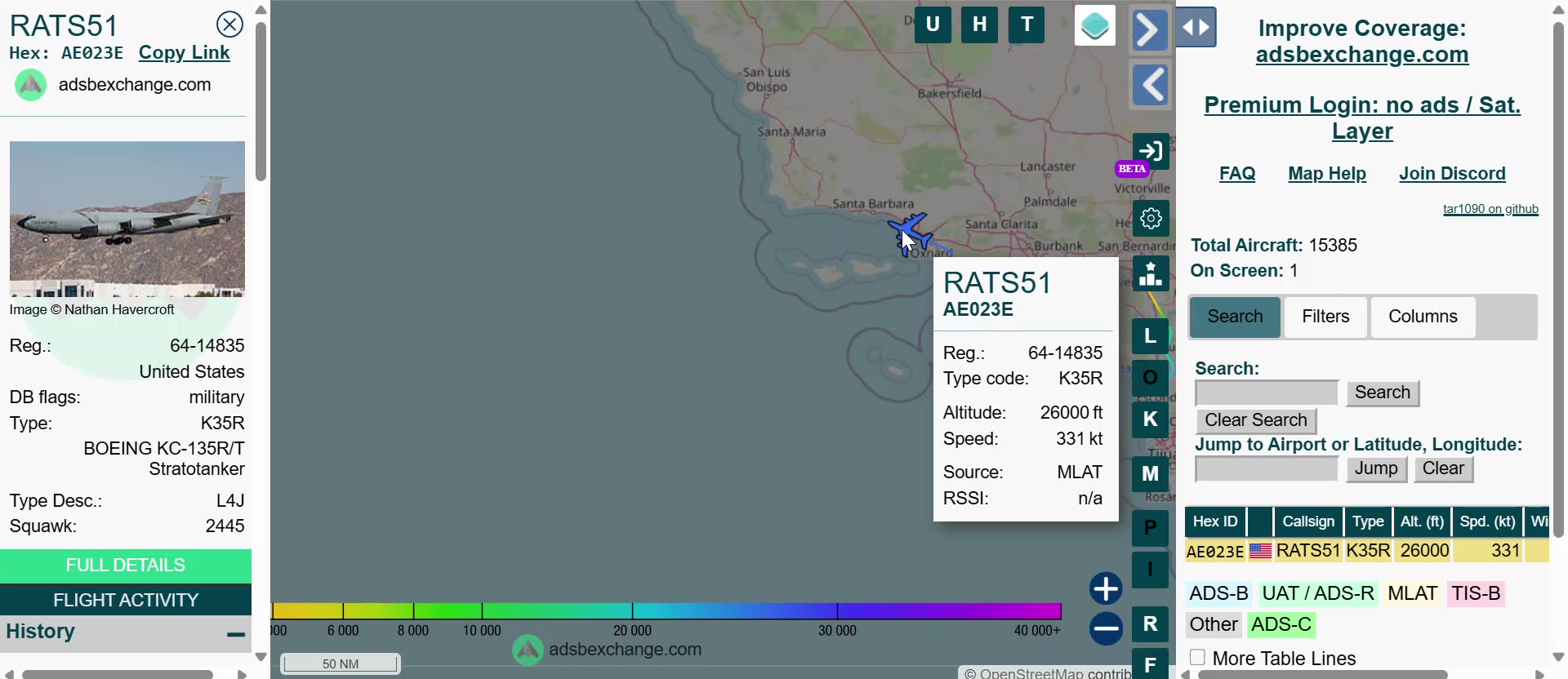
Task: Sort table by Type column
Action: click(x=1368, y=521)
